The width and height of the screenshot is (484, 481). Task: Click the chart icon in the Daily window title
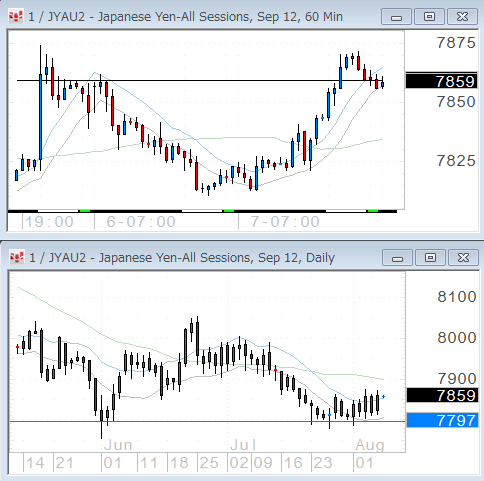pyautogui.click(x=16, y=257)
